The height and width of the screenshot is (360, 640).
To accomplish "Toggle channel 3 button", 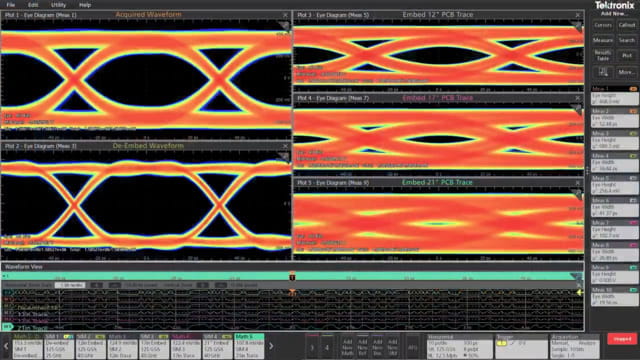I will 312,347.
